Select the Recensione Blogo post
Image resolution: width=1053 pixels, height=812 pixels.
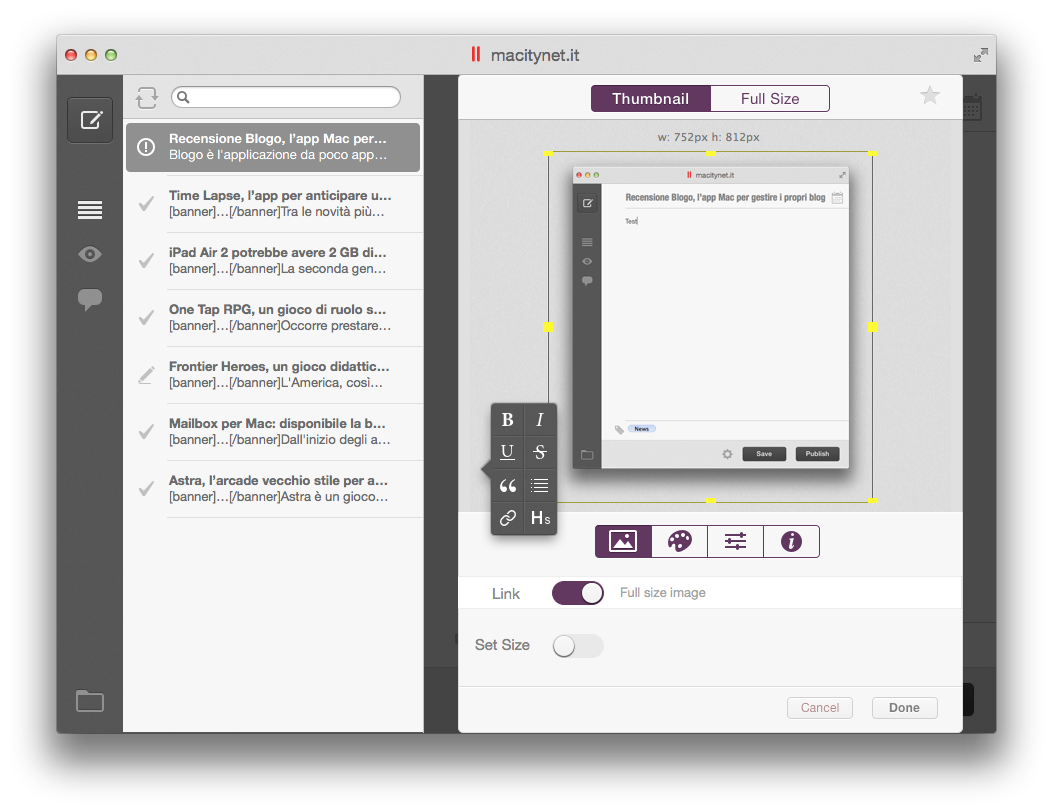(273, 146)
